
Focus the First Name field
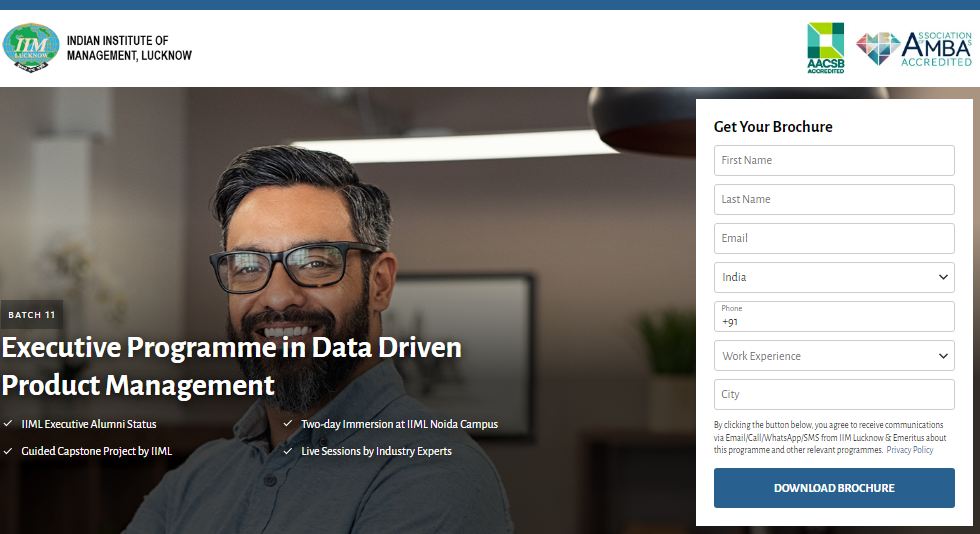[x=833, y=160]
